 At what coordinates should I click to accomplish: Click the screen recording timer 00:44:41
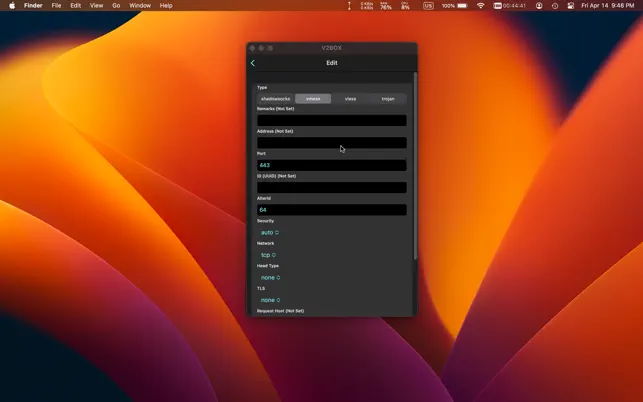click(509, 6)
